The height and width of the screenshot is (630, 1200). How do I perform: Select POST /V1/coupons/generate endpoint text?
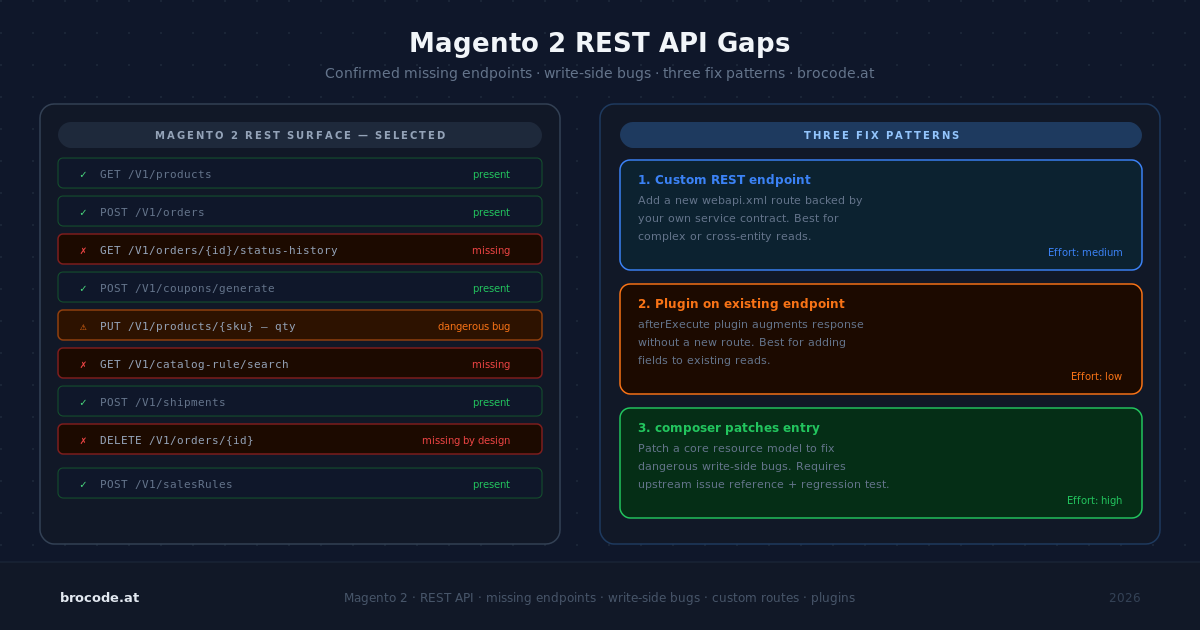point(187,288)
